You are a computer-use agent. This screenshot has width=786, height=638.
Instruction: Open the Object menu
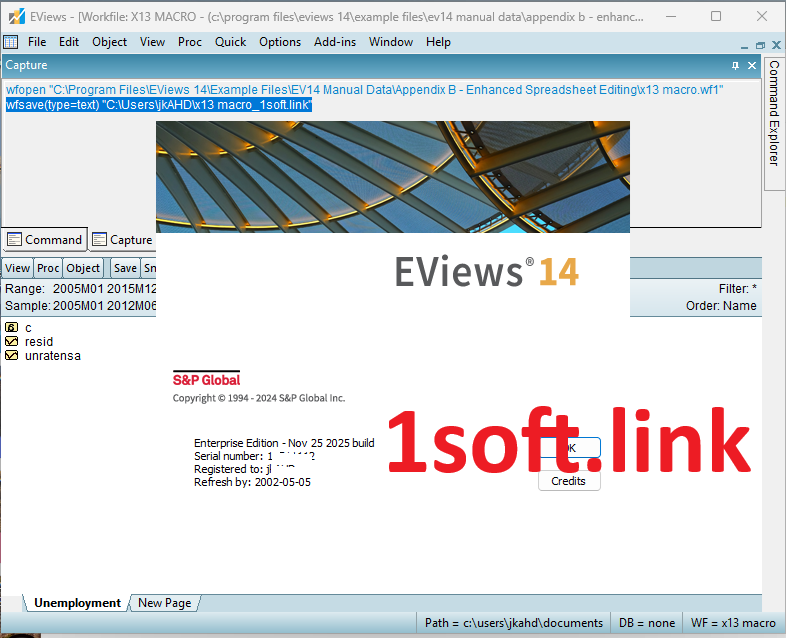tap(109, 42)
